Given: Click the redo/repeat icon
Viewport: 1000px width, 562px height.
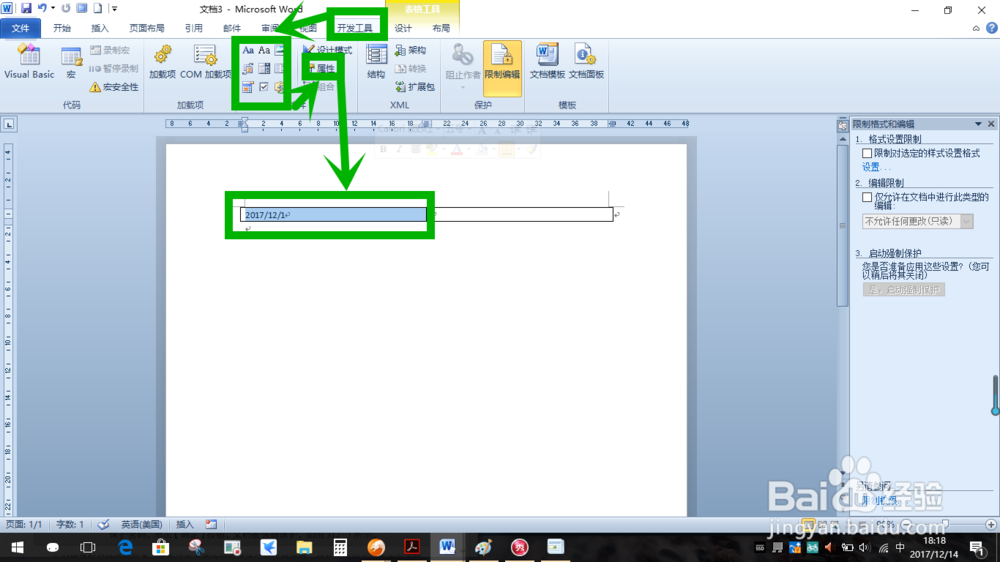Looking at the screenshot, I should coord(66,8).
